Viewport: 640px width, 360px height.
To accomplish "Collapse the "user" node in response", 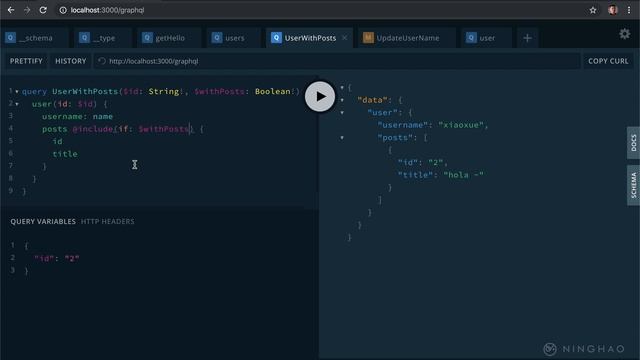I will coord(342,113).
